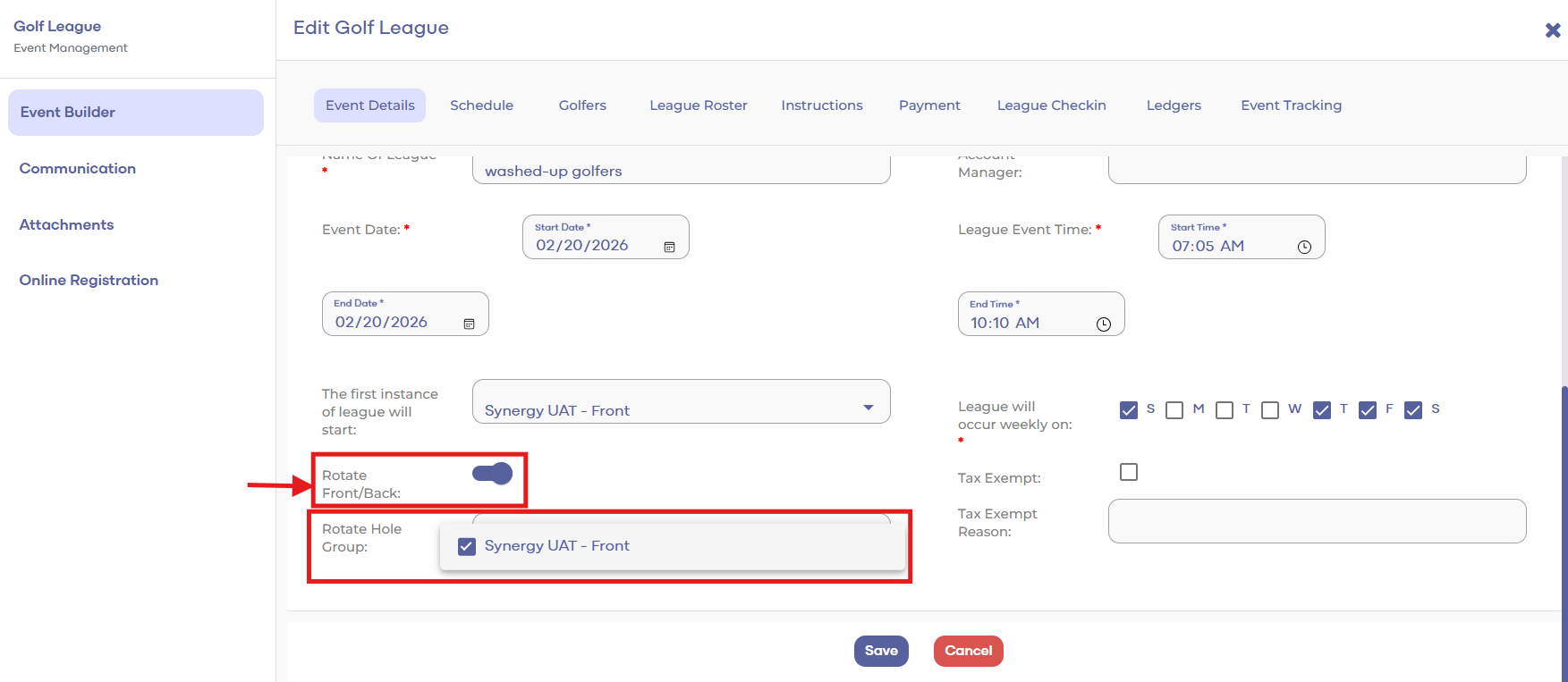The height and width of the screenshot is (682, 1568).
Task: Open the End Date calendar picker icon
Action: click(x=469, y=324)
